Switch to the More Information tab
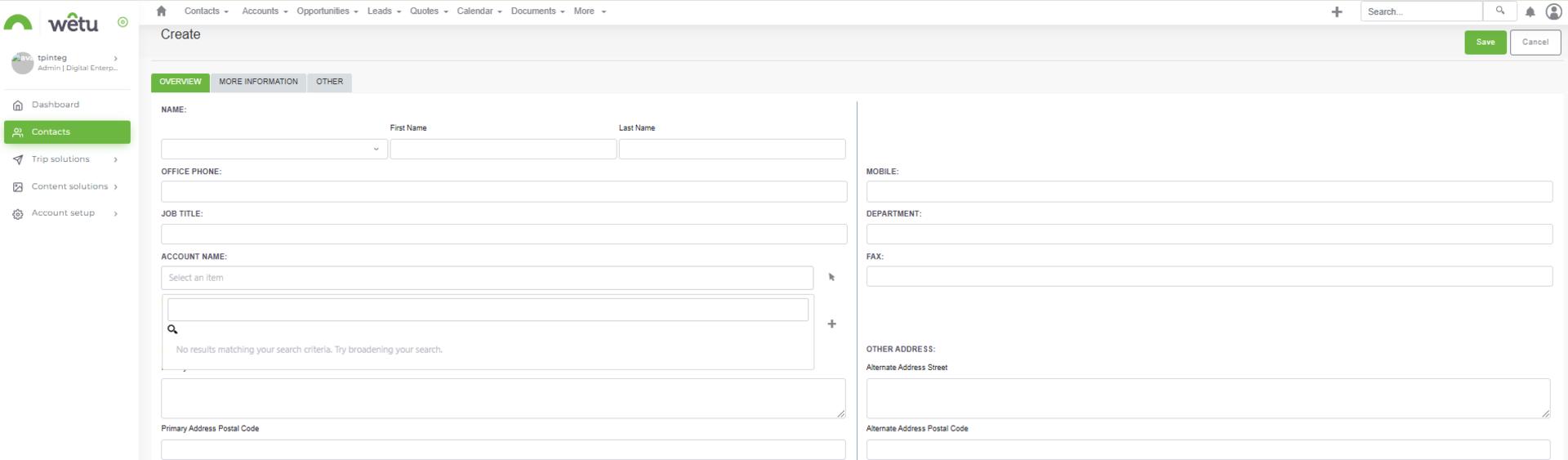This screenshot has height=460, width=1568. 258,82
